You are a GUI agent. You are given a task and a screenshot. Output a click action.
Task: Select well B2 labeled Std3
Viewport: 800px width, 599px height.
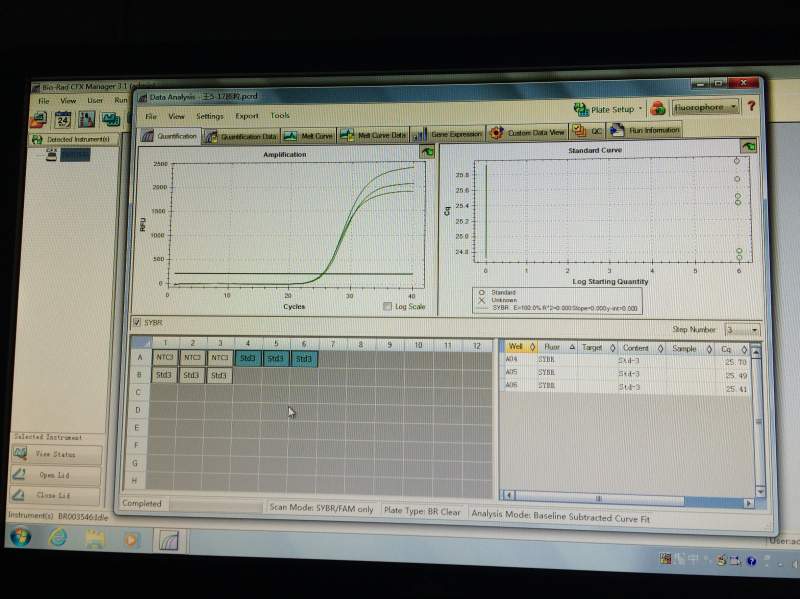point(191,375)
